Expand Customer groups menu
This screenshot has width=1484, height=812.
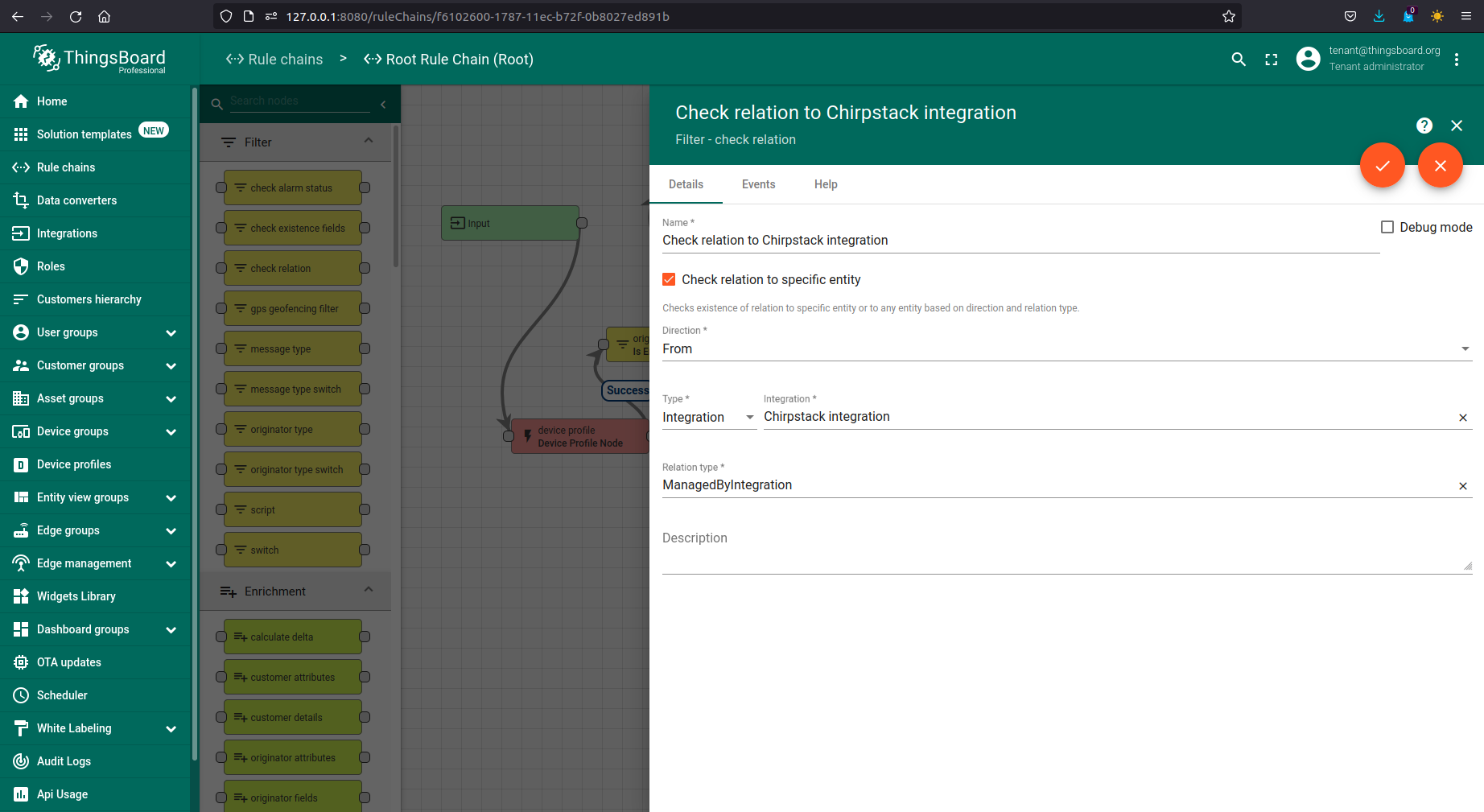171,365
